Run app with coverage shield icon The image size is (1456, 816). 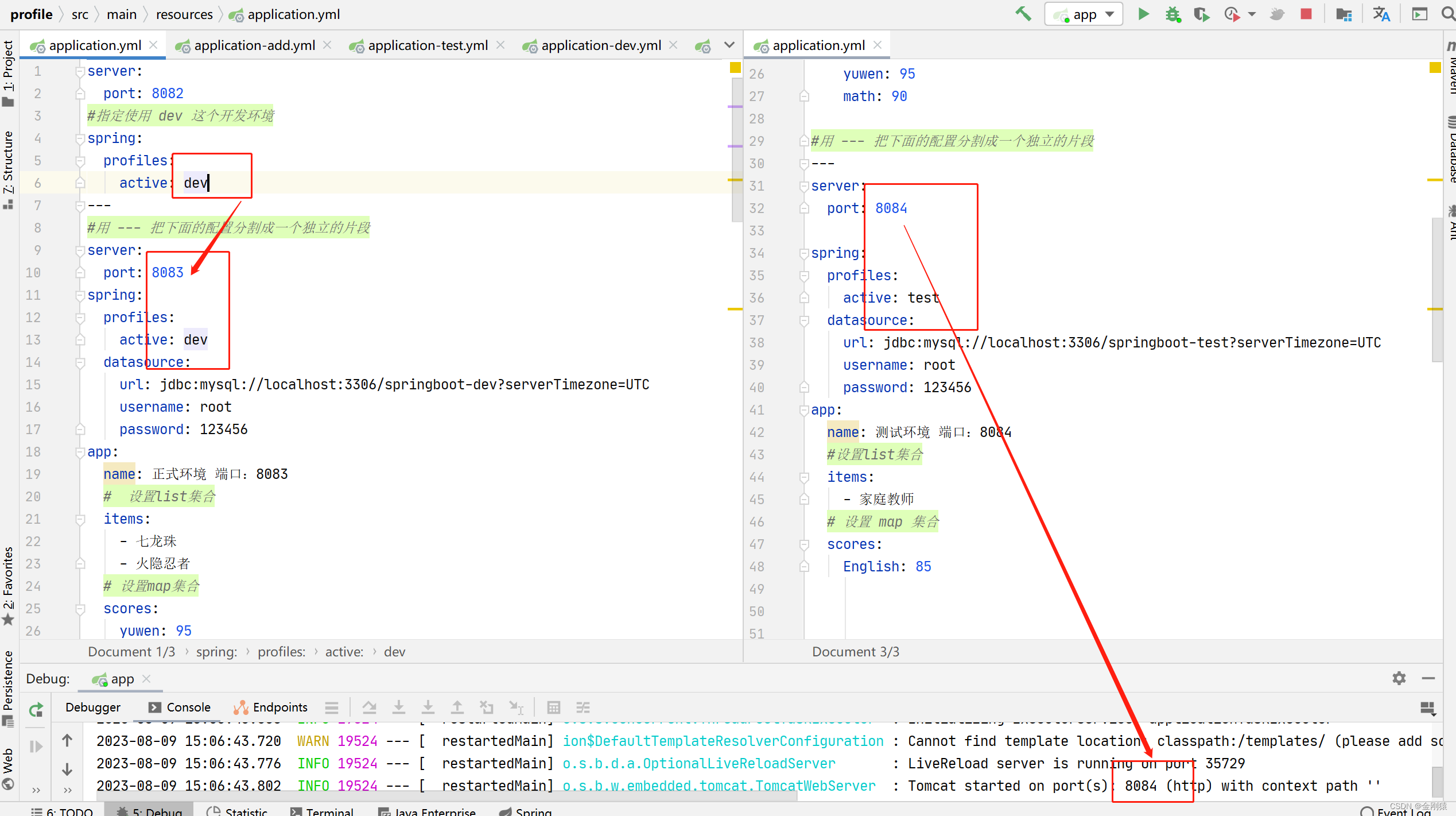1201,14
